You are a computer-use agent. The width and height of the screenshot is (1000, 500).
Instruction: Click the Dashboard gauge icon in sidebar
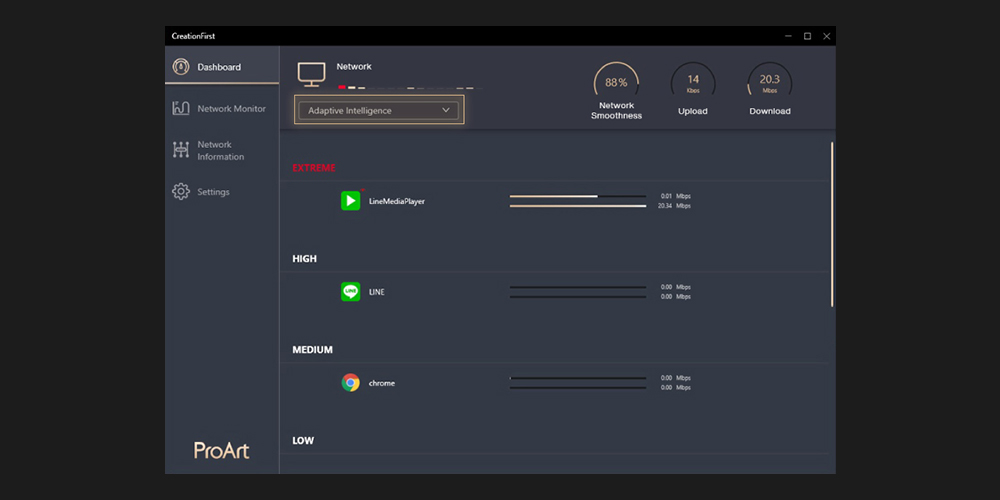coord(181,67)
